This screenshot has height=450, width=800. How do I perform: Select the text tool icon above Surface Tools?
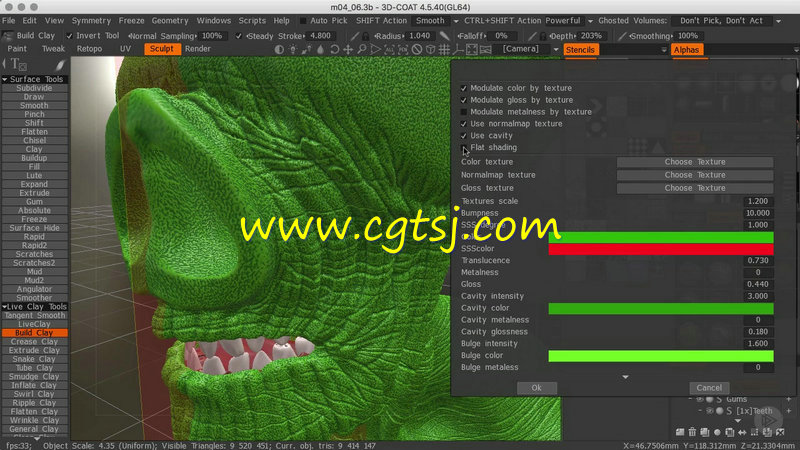click(18, 64)
